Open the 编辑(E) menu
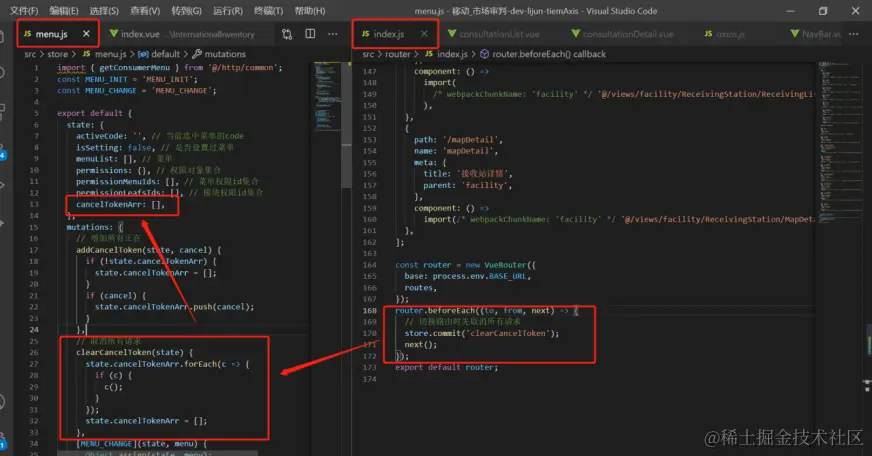This screenshot has height=456, width=872. [x=64, y=11]
